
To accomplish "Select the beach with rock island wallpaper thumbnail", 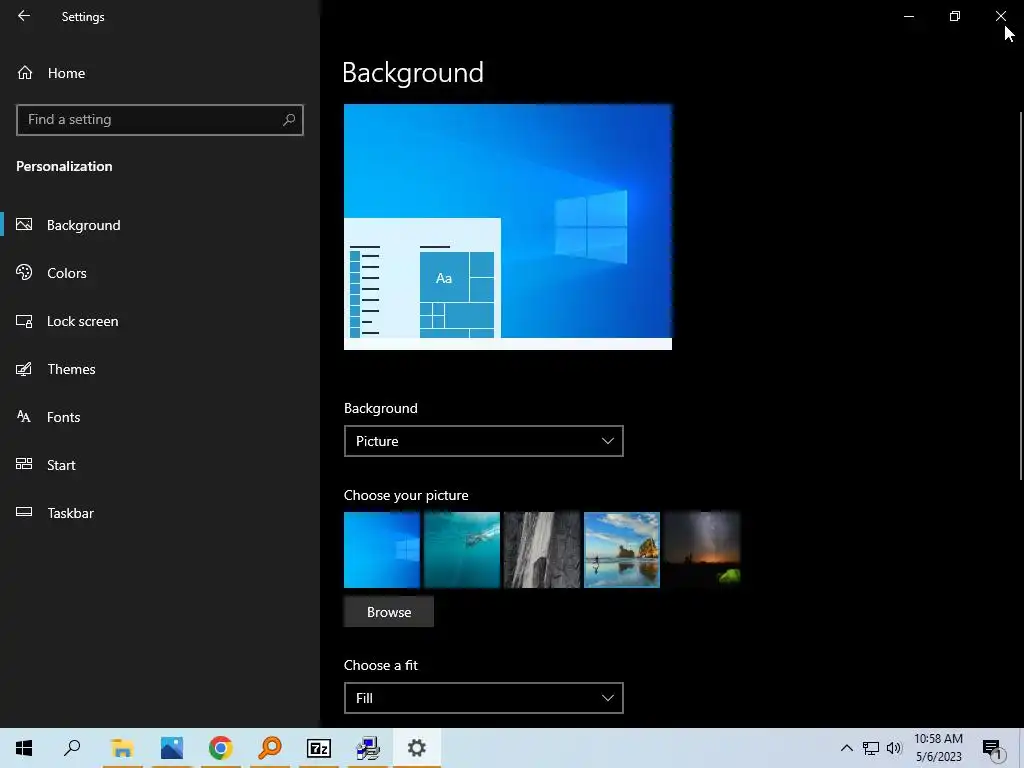I will [622, 550].
